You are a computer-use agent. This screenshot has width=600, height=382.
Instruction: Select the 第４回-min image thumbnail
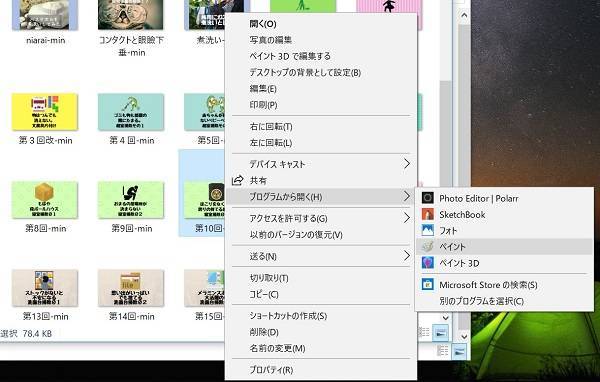[x=131, y=112]
